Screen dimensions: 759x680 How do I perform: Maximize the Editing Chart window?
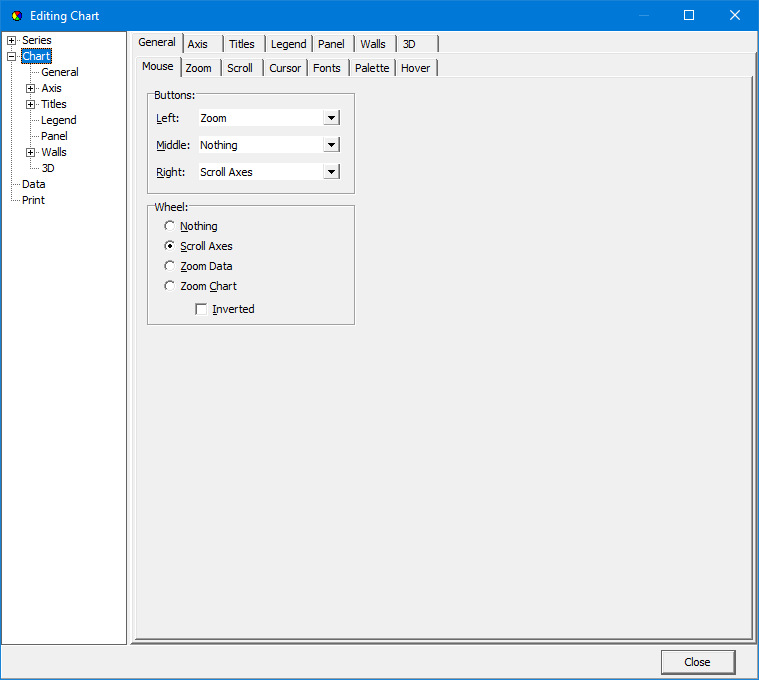pyautogui.click(x=689, y=16)
